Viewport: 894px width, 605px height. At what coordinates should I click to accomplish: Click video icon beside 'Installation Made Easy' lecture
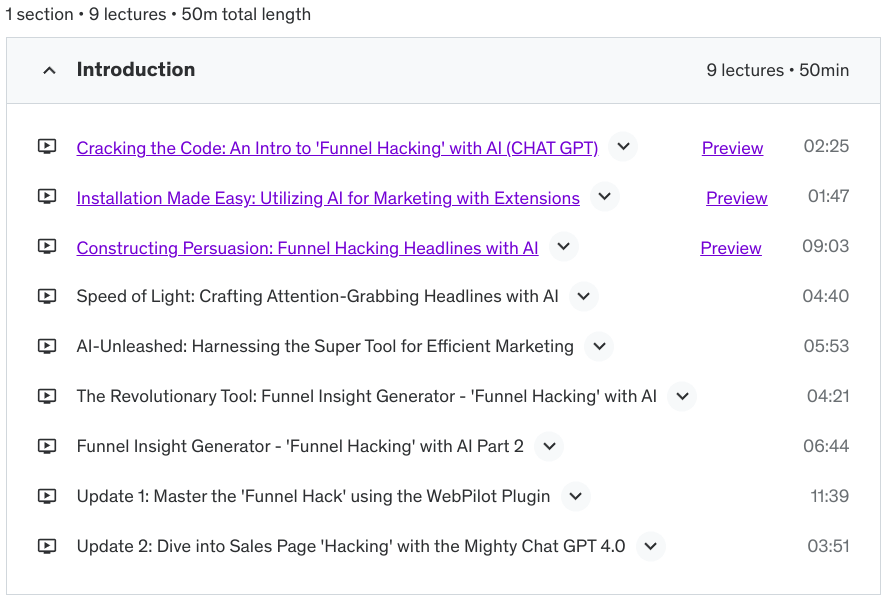(x=47, y=197)
